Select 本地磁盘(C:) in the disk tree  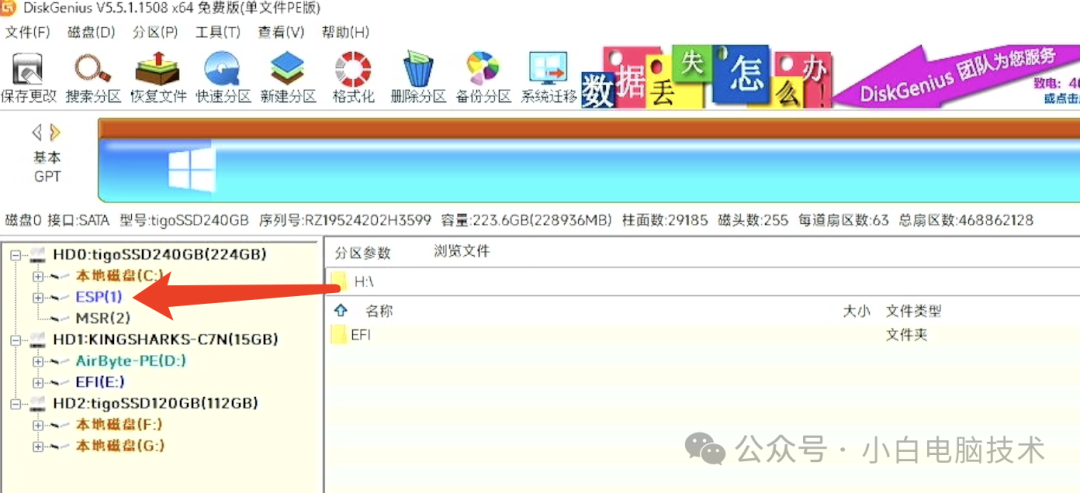coord(120,276)
